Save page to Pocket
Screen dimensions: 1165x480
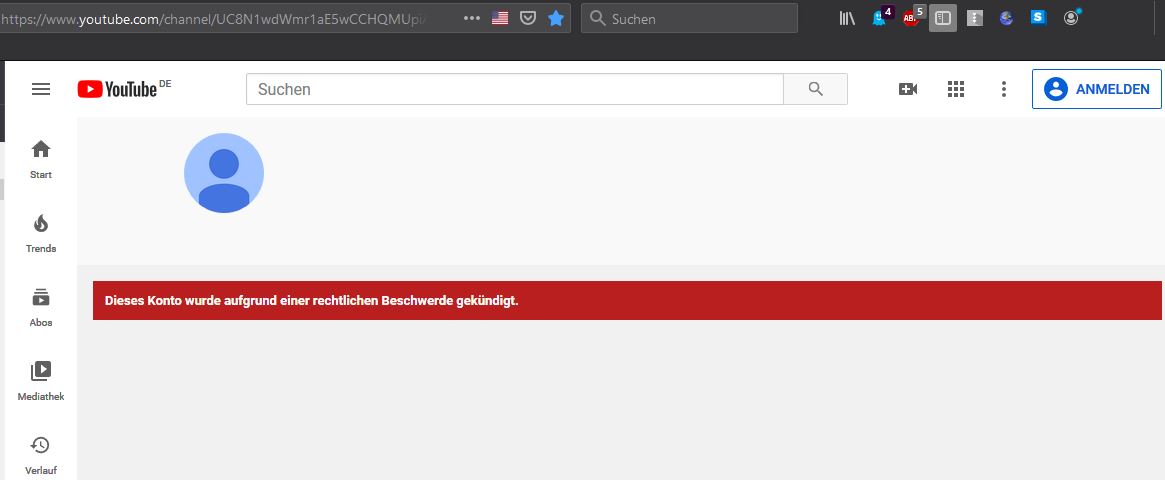pyautogui.click(x=528, y=18)
